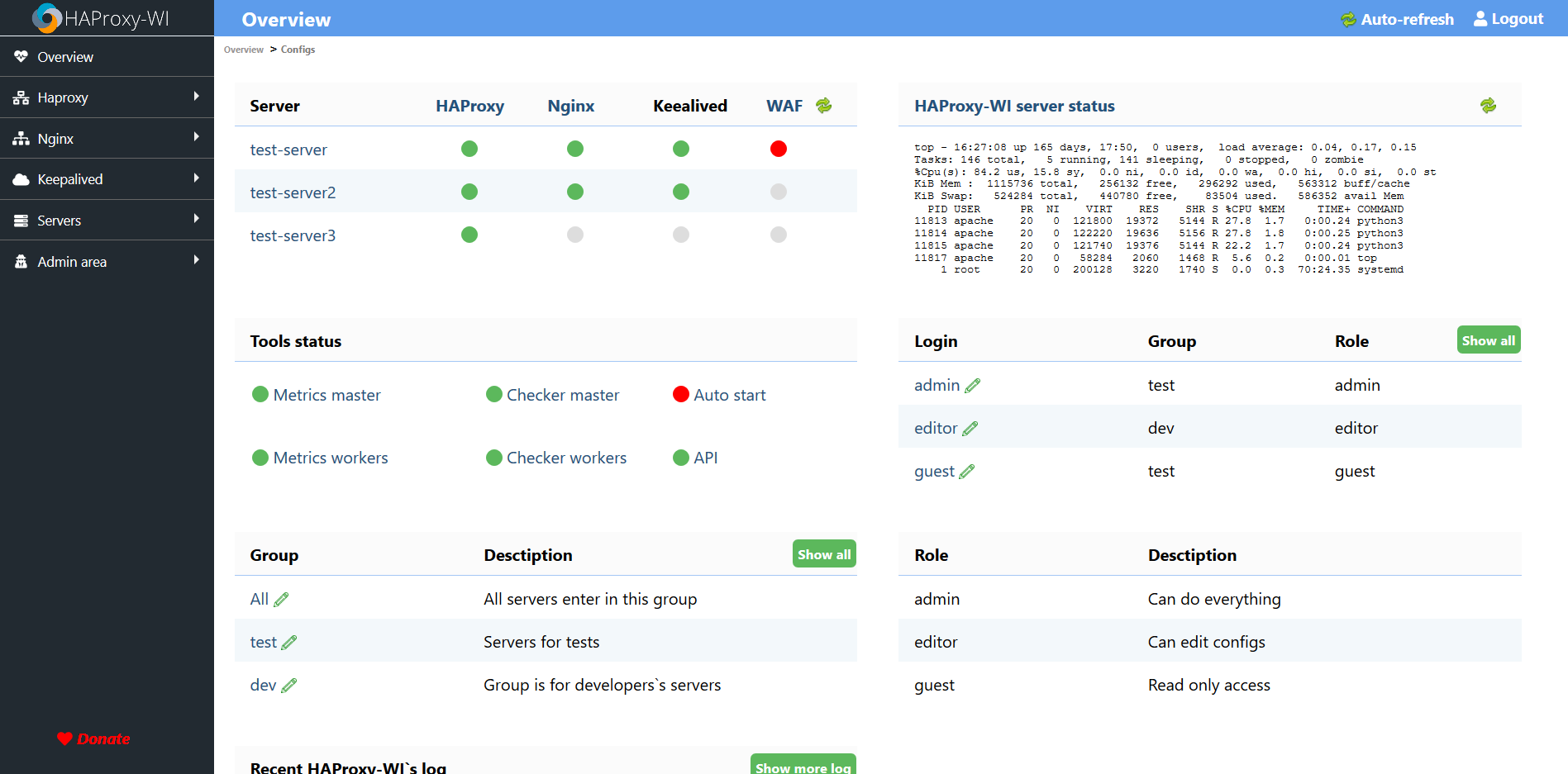This screenshot has height=774, width=1568.
Task: Click the Show more log button
Action: [x=803, y=766]
